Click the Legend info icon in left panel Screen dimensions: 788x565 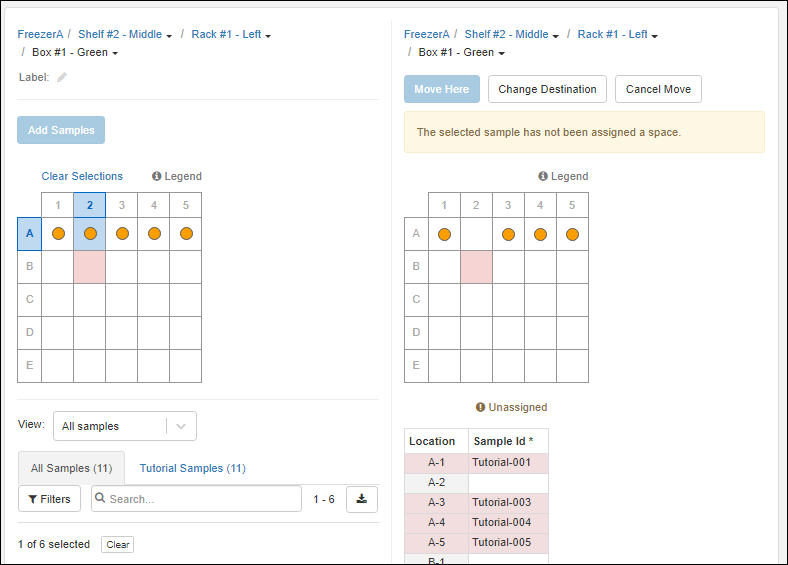pos(157,176)
